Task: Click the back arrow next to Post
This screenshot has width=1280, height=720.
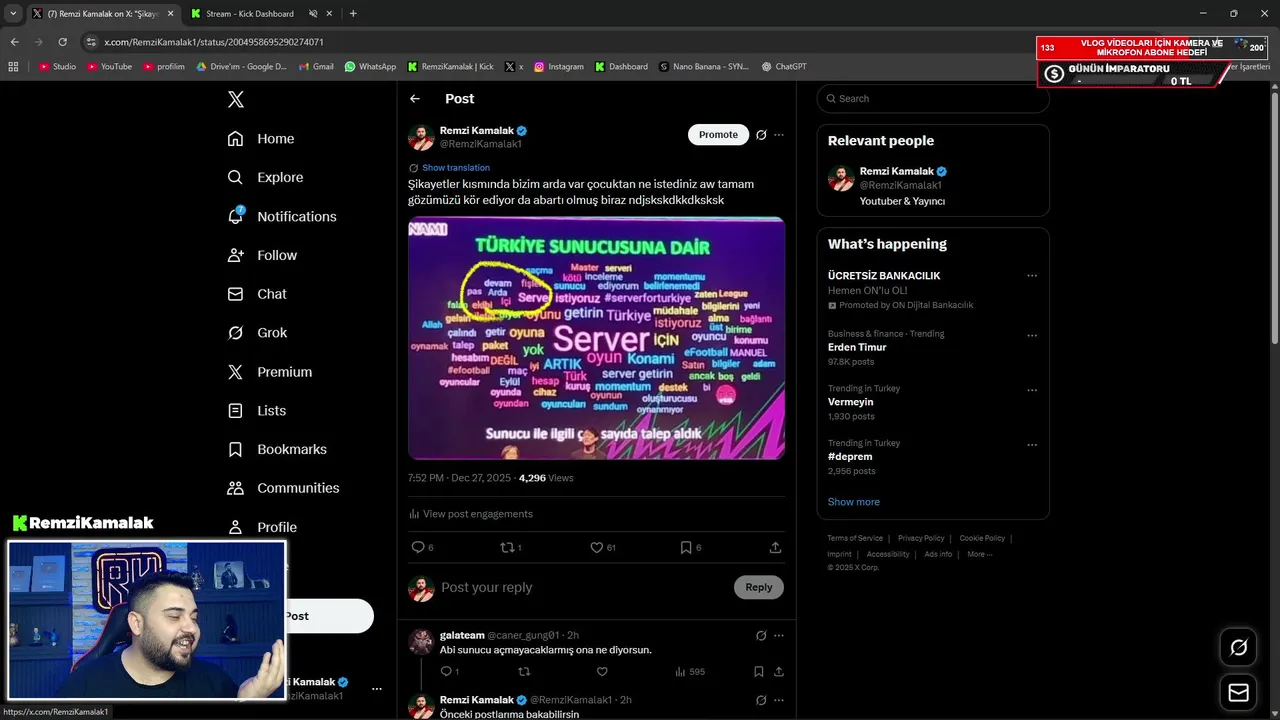Action: pyautogui.click(x=415, y=99)
